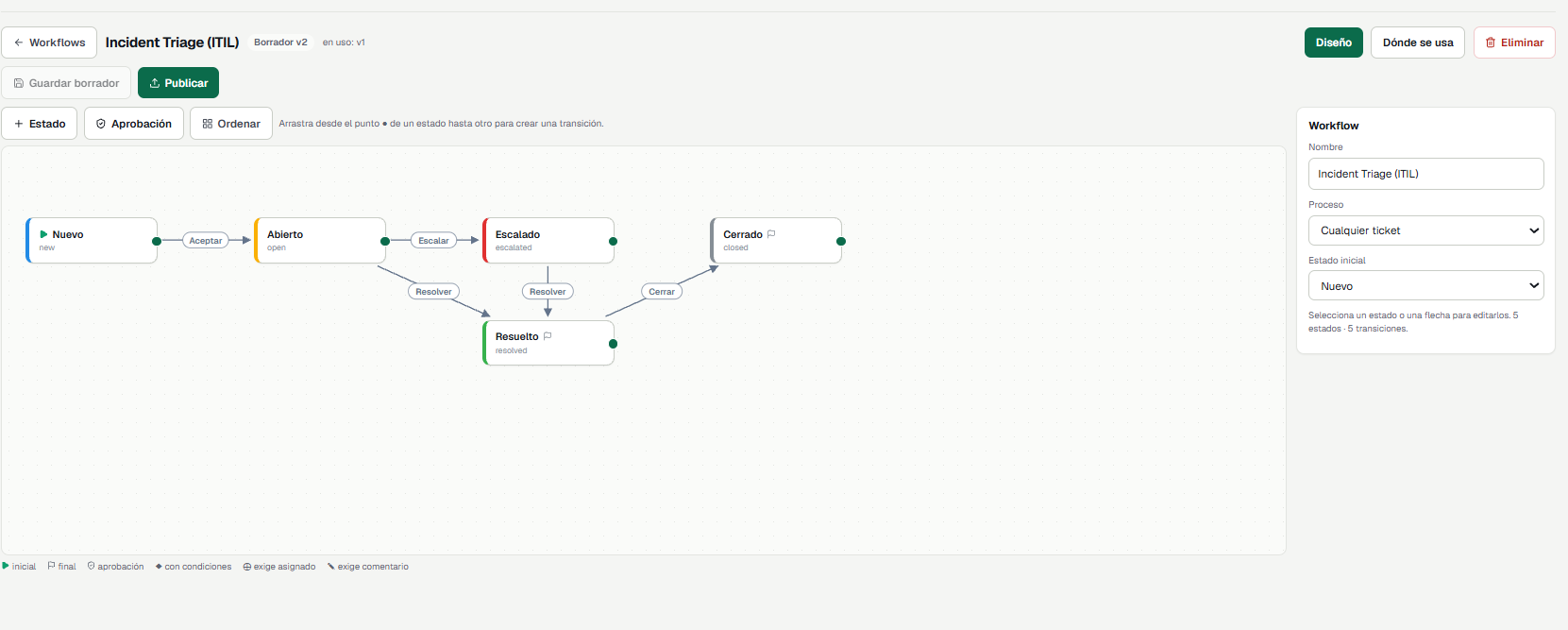Add a new state with the Estado button

40,124
